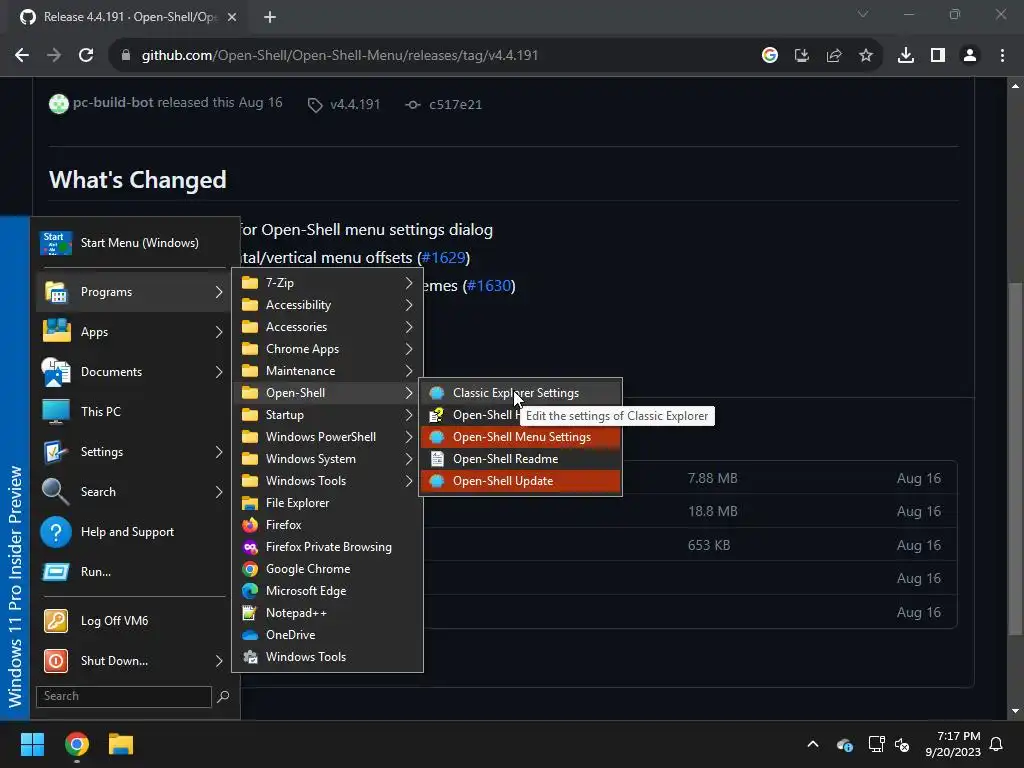Click the Run... icon

[56, 572]
